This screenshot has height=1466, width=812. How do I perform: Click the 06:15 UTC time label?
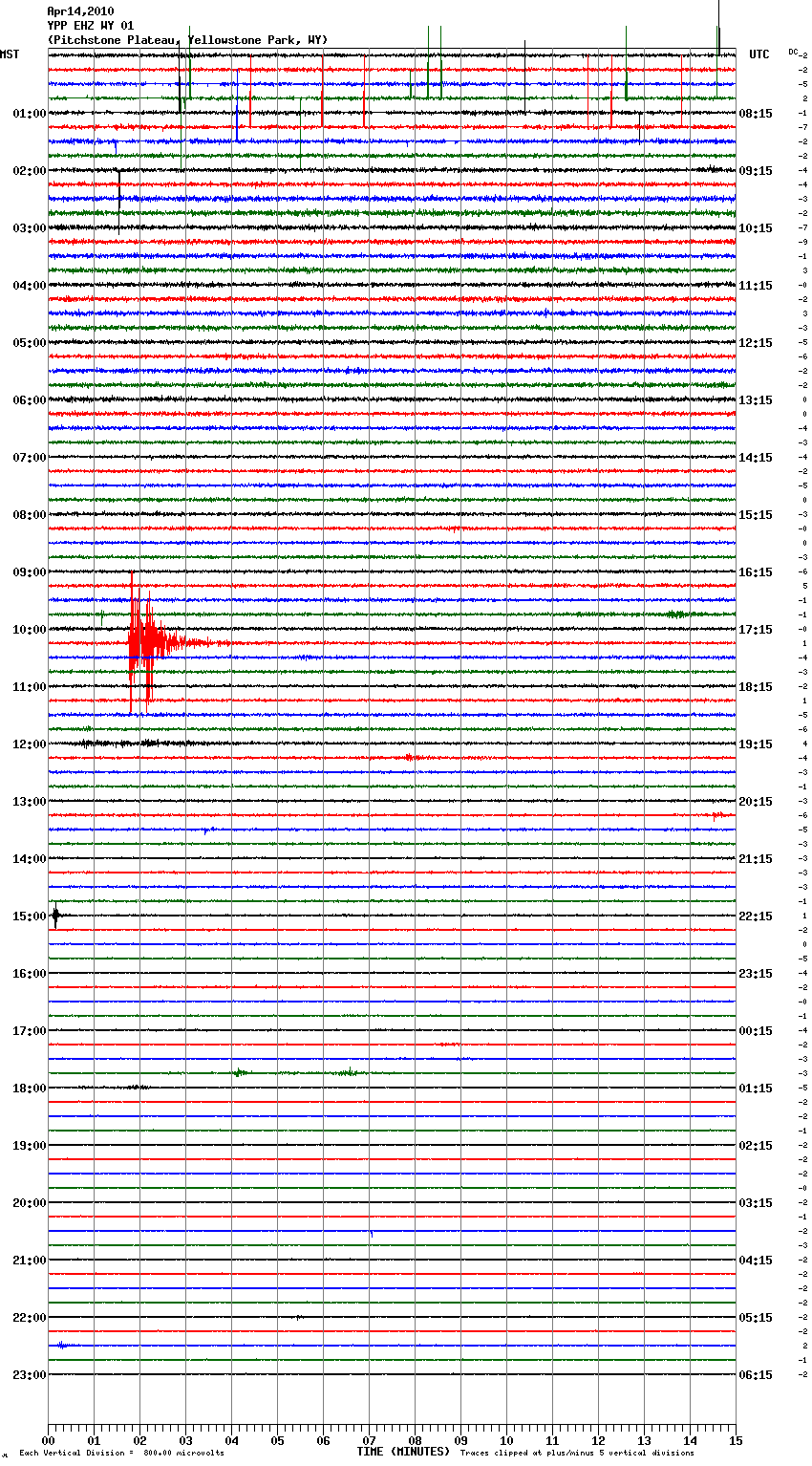coord(756,1375)
